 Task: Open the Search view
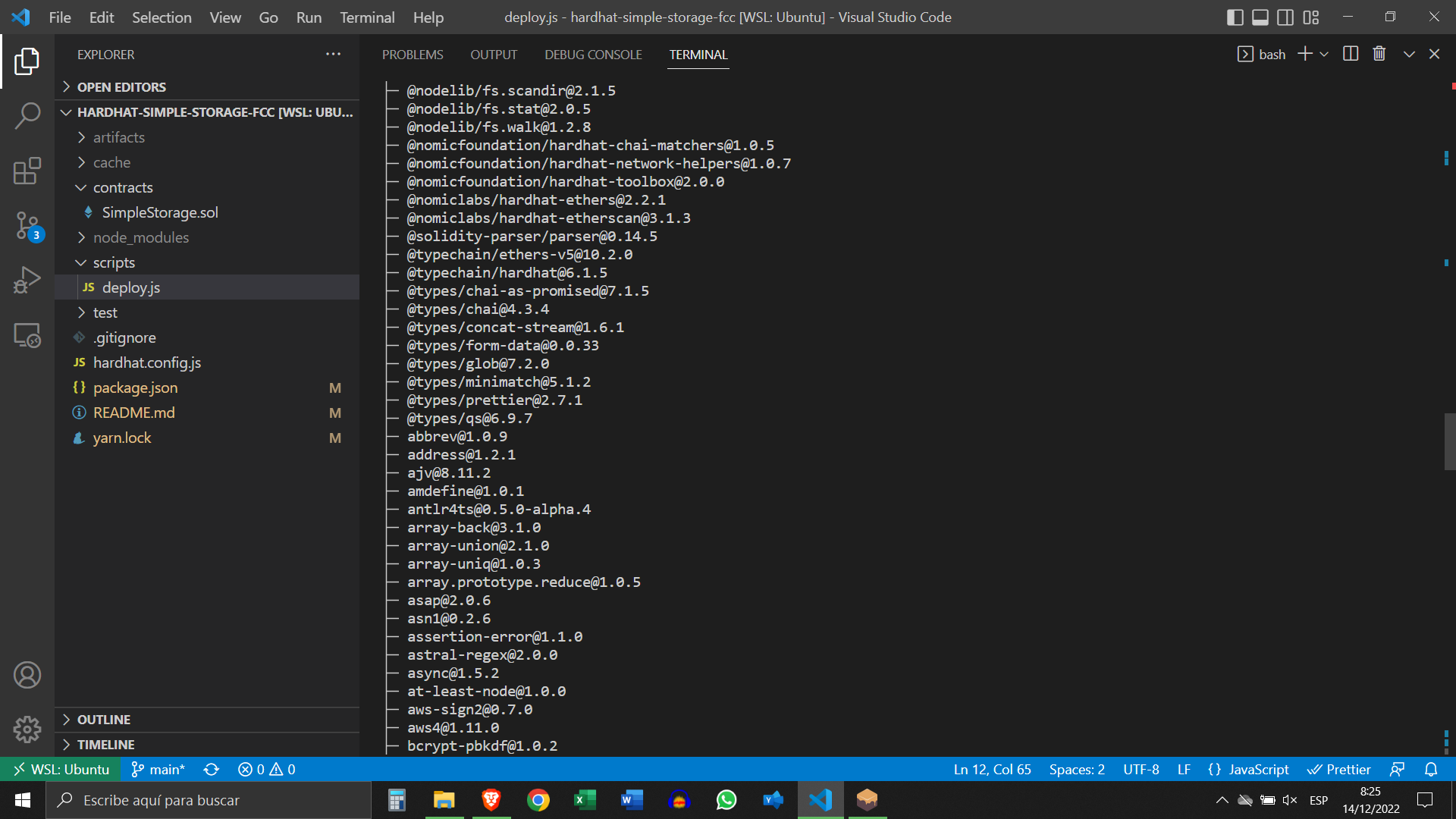[x=27, y=116]
